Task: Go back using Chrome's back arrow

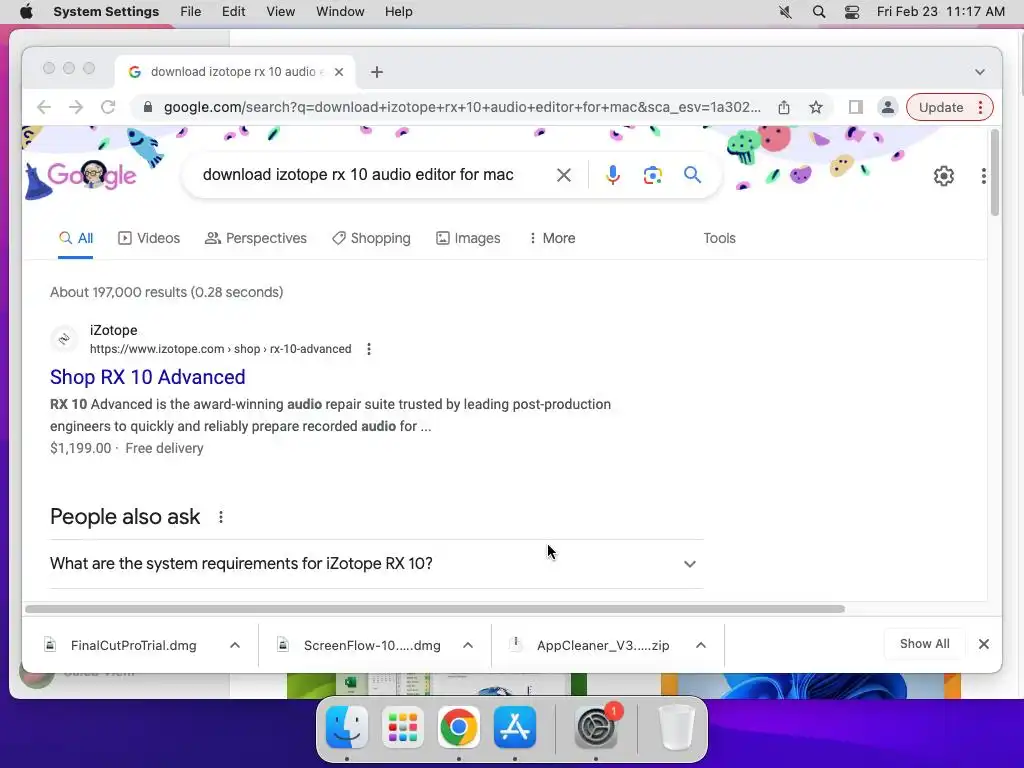Action: pyautogui.click(x=44, y=107)
